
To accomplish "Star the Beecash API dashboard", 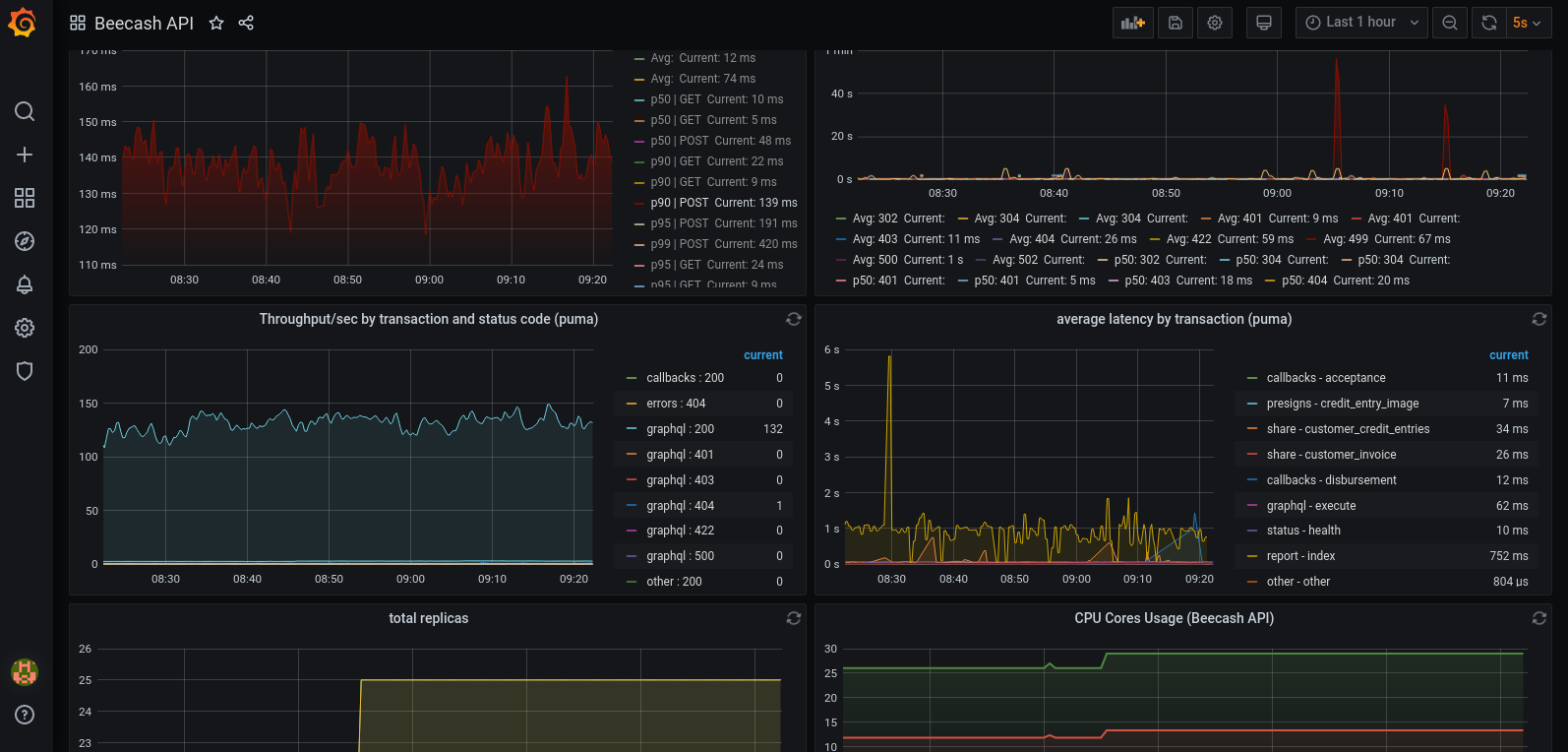I will pos(216,23).
